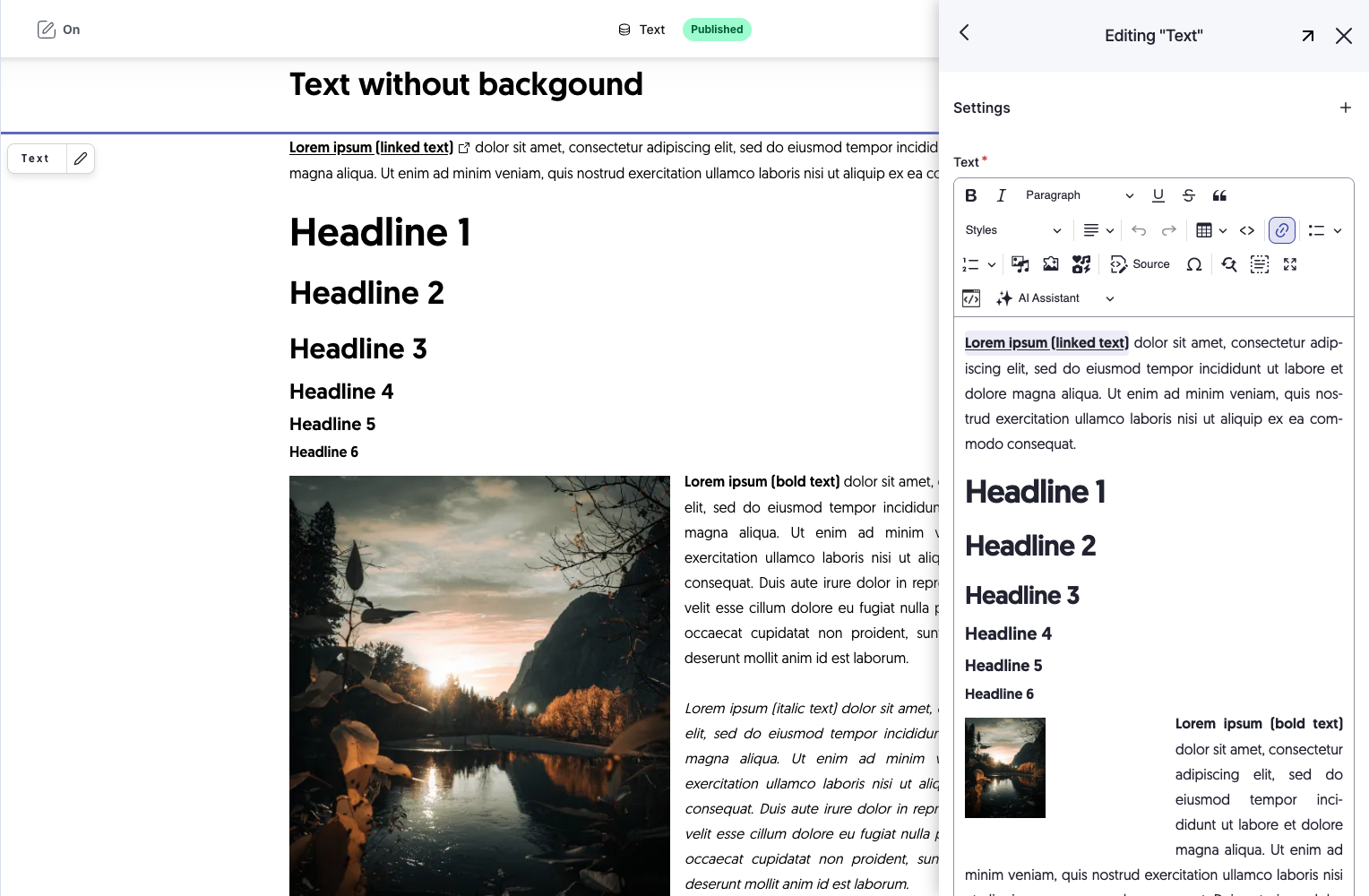Click the redo arrow icon
The height and width of the screenshot is (896, 1369).
coord(1169,230)
